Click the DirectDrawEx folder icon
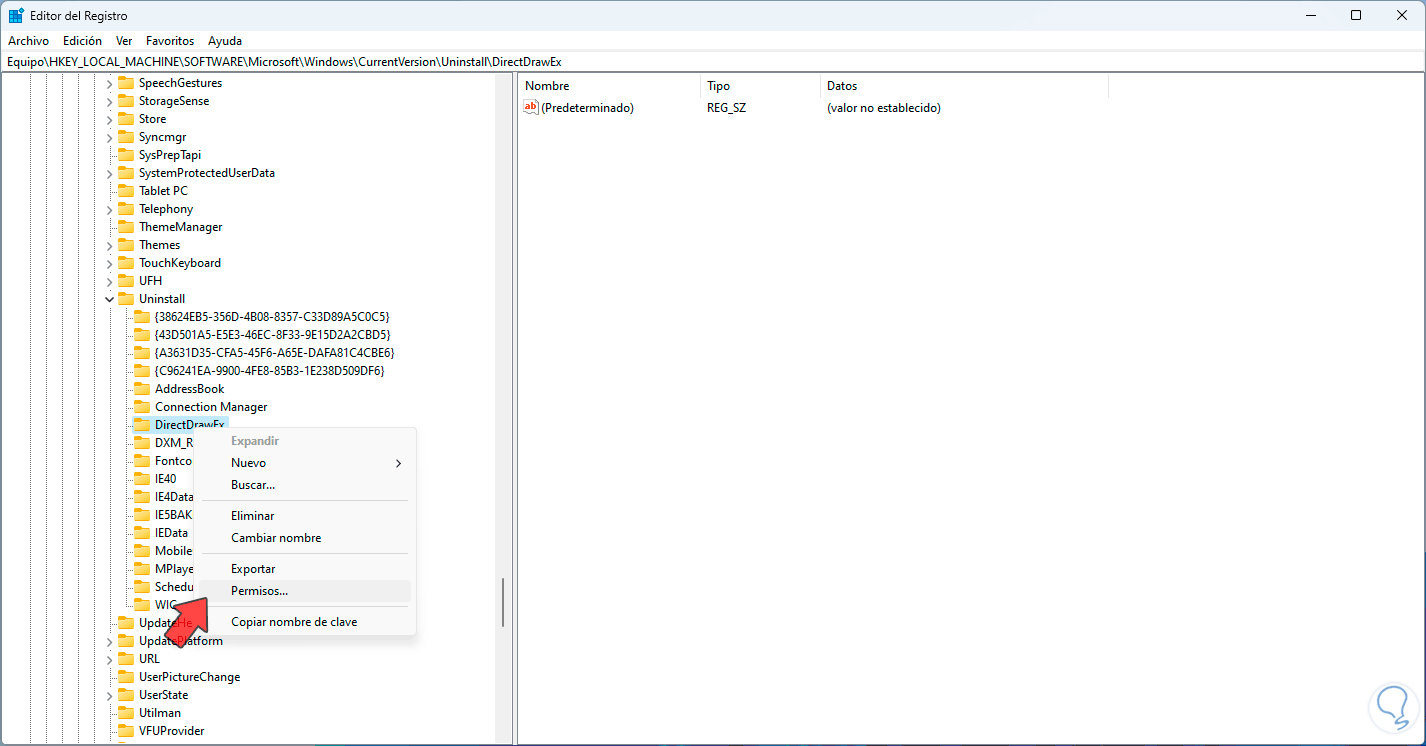Image resolution: width=1426 pixels, height=746 pixels. click(x=142, y=425)
